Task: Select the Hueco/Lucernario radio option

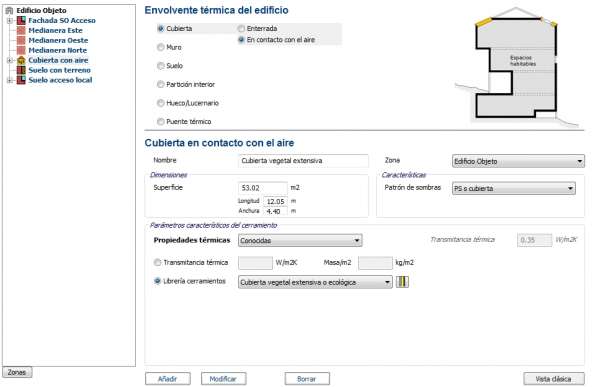Action: point(161,103)
